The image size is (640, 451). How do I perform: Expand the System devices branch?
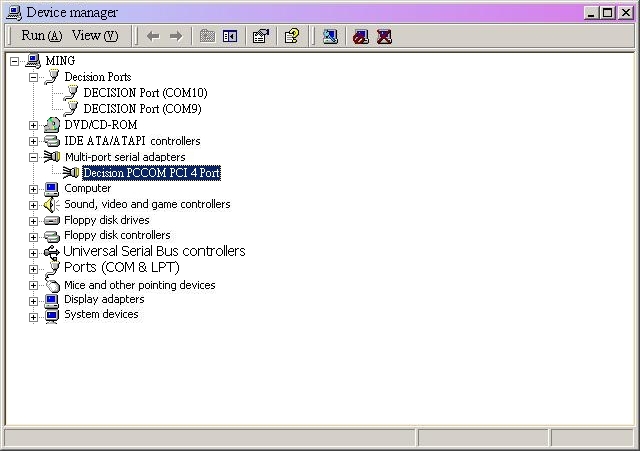click(x=33, y=317)
